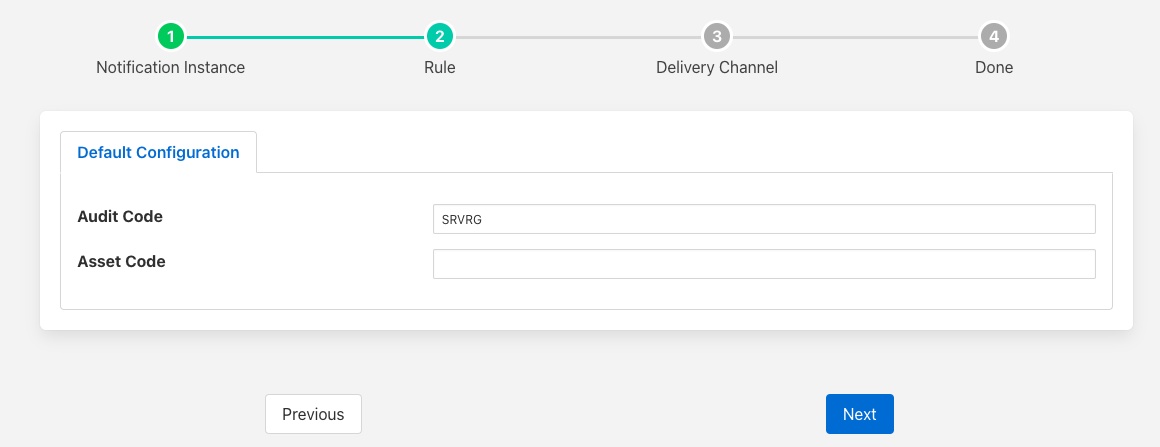The width and height of the screenshot is (1160, 447).
Task: Go to the Delivery Channel step label
Action: (716, 68)
